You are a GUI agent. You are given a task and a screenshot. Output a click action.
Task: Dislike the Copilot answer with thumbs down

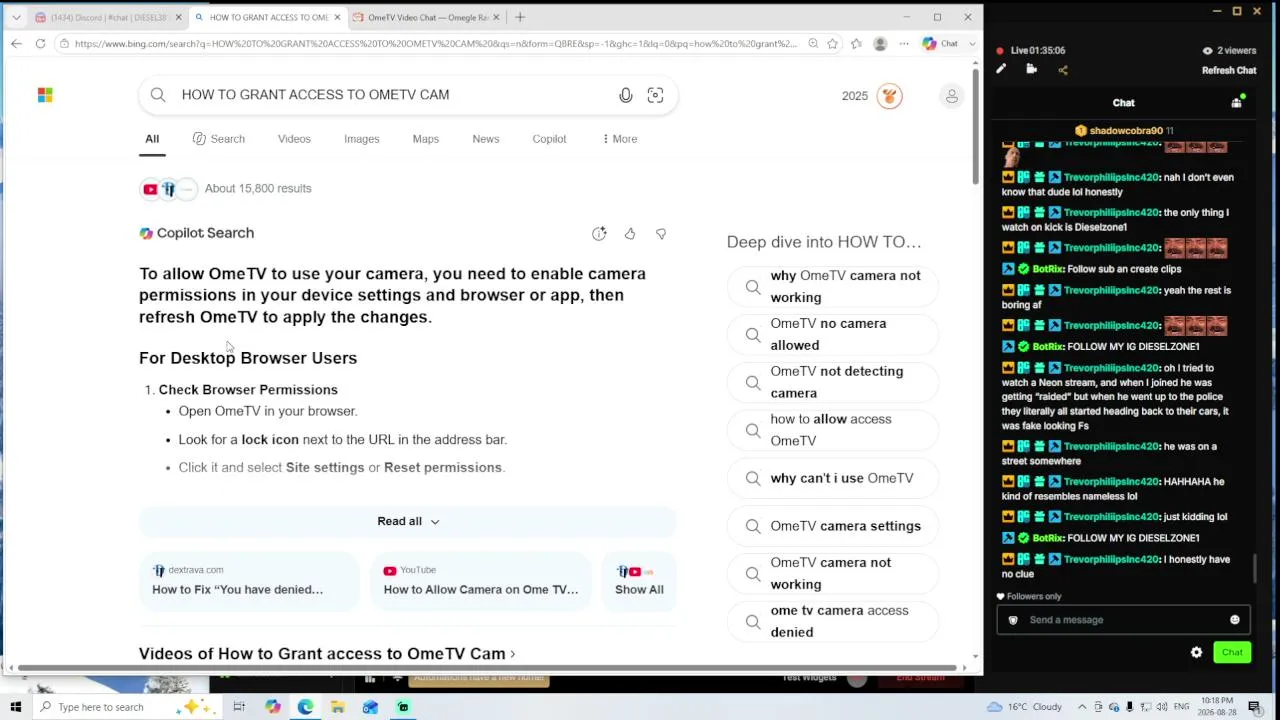coord(661,234)
